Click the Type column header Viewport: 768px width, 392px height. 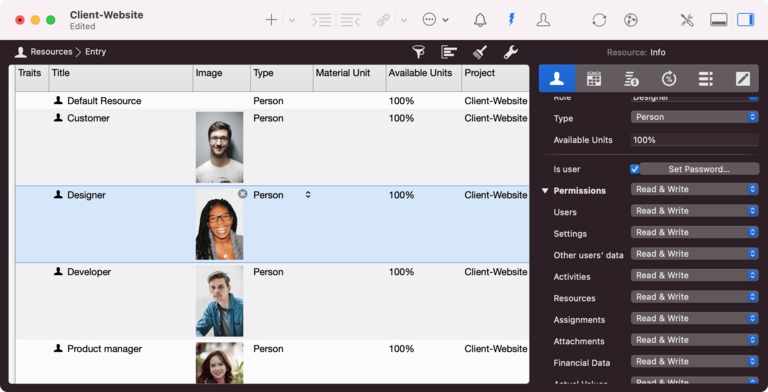pyautogui.click(x=282, y=78)
